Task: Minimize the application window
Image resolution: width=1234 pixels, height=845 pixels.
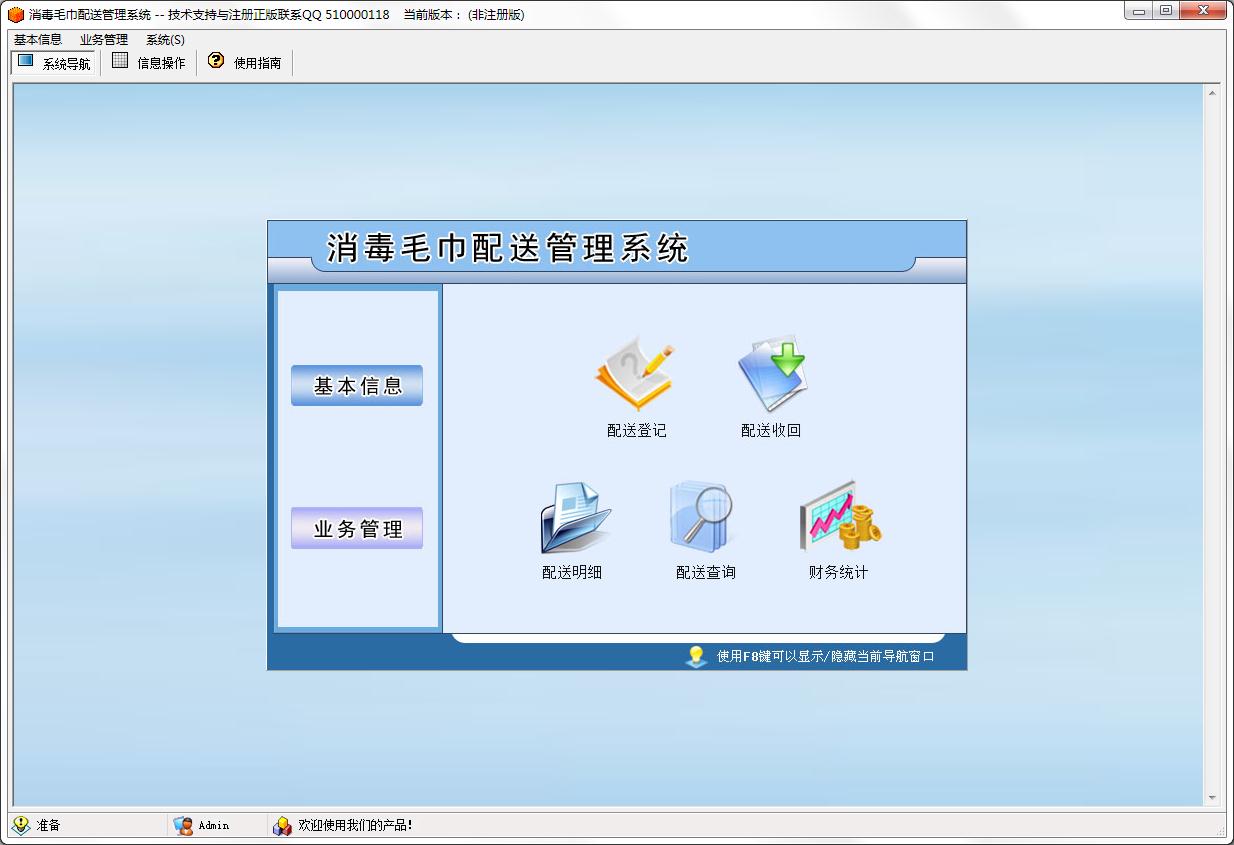Action: (1139, 11)
